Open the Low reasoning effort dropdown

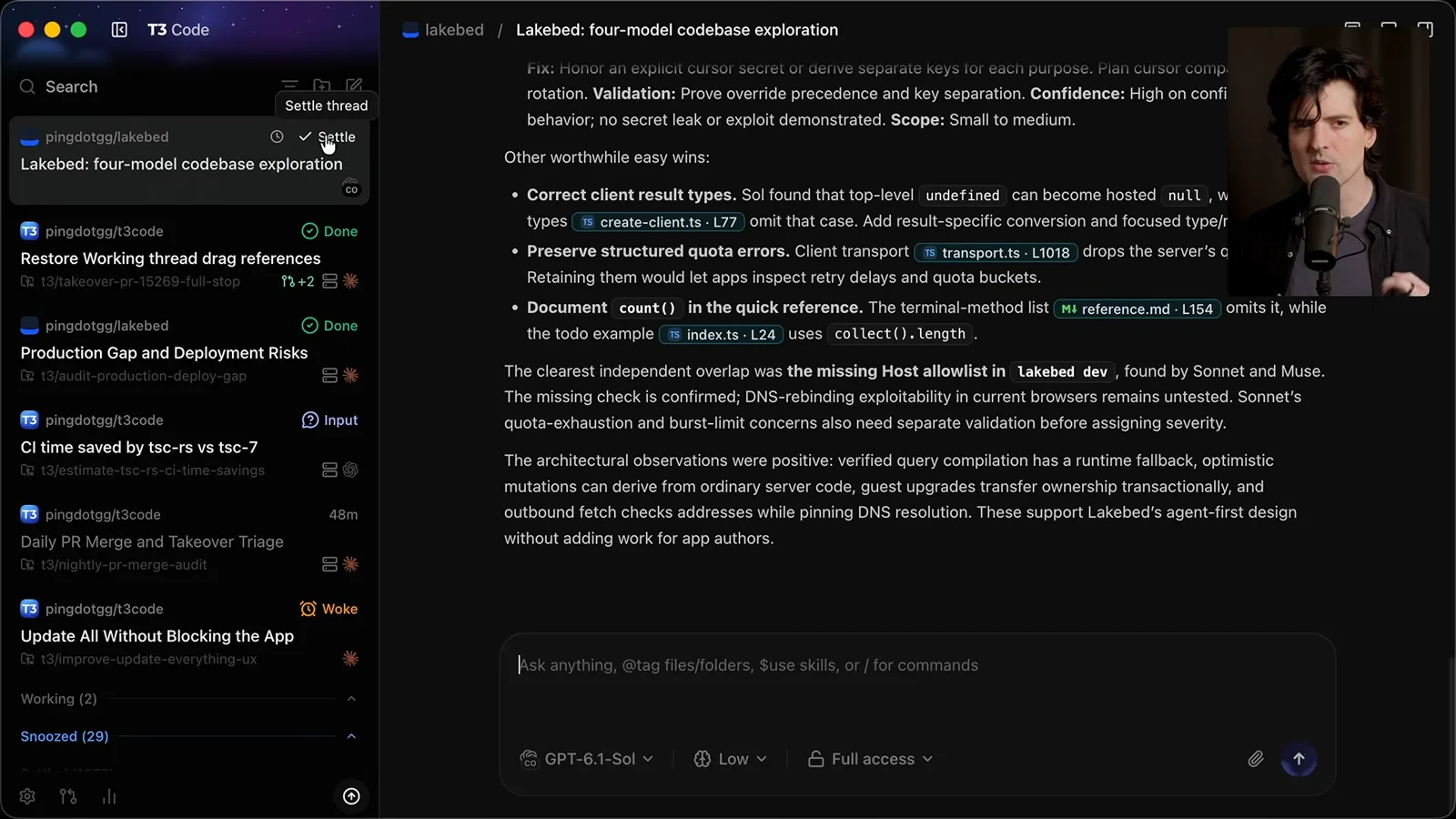pyautogui.click(x=731, y=759)
